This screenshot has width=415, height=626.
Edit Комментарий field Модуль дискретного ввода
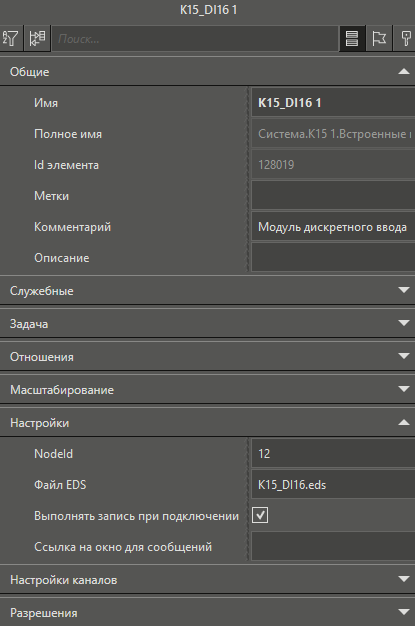pyautogui.click(x=333, y=227)
